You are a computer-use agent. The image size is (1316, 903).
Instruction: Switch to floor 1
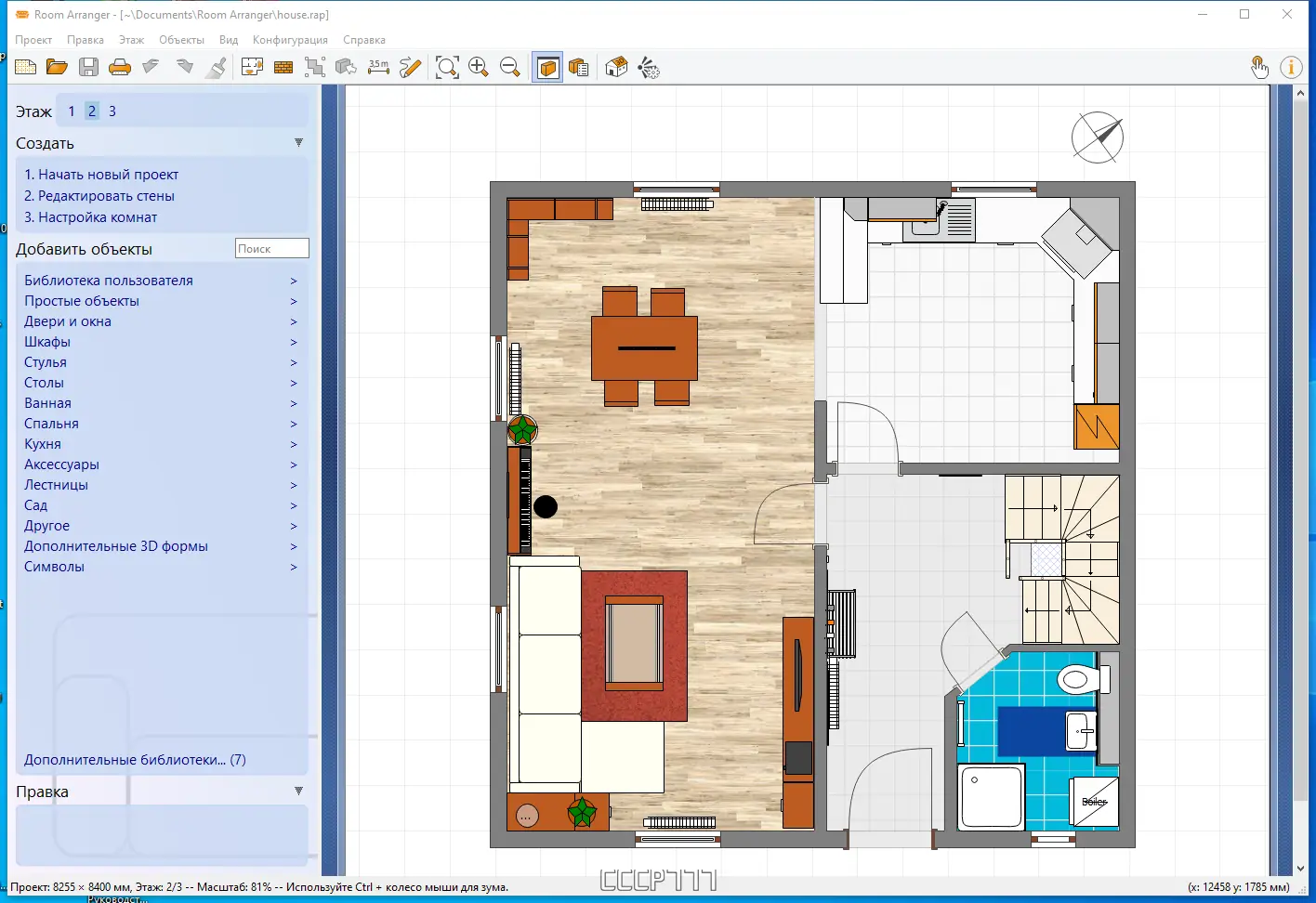point(71,111)
